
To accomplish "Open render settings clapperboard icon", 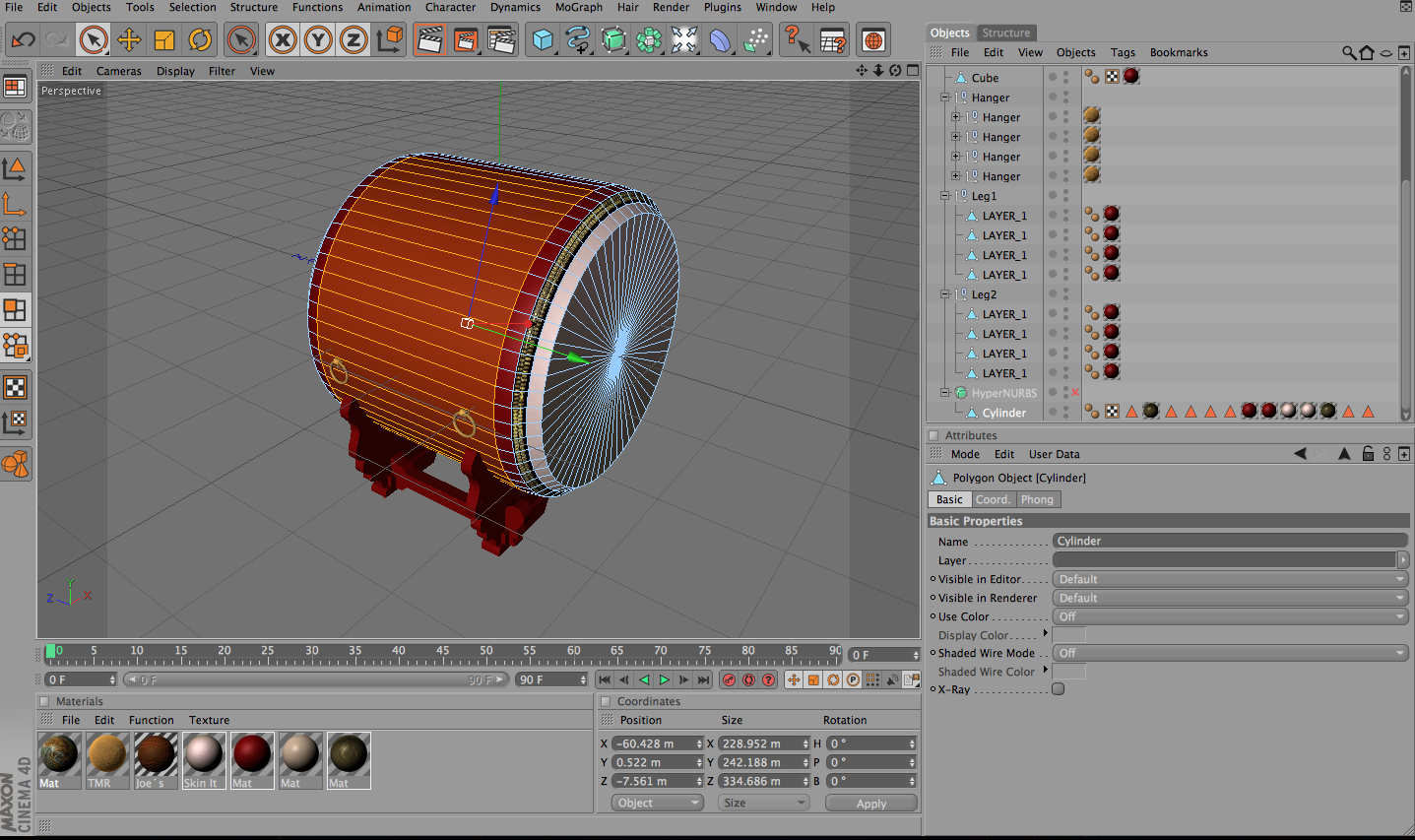I will click(501, 40).
